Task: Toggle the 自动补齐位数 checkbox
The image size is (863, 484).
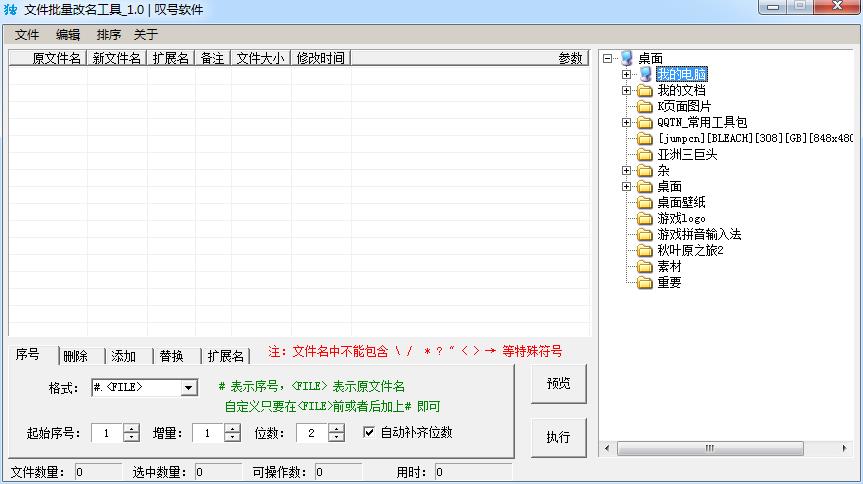Action: click(x=369, y=432)
